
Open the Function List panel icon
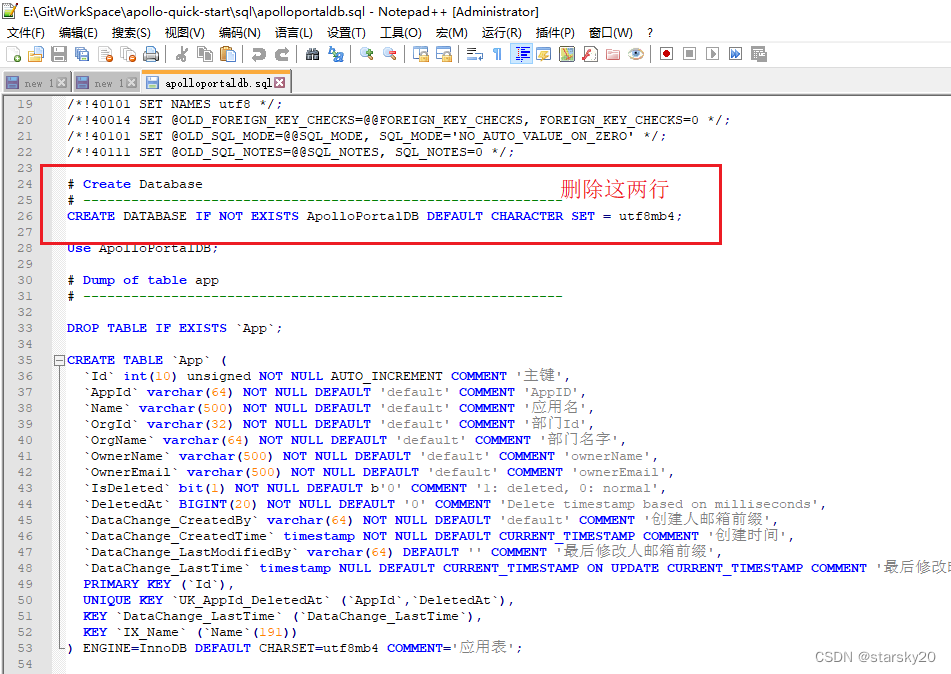590,55
